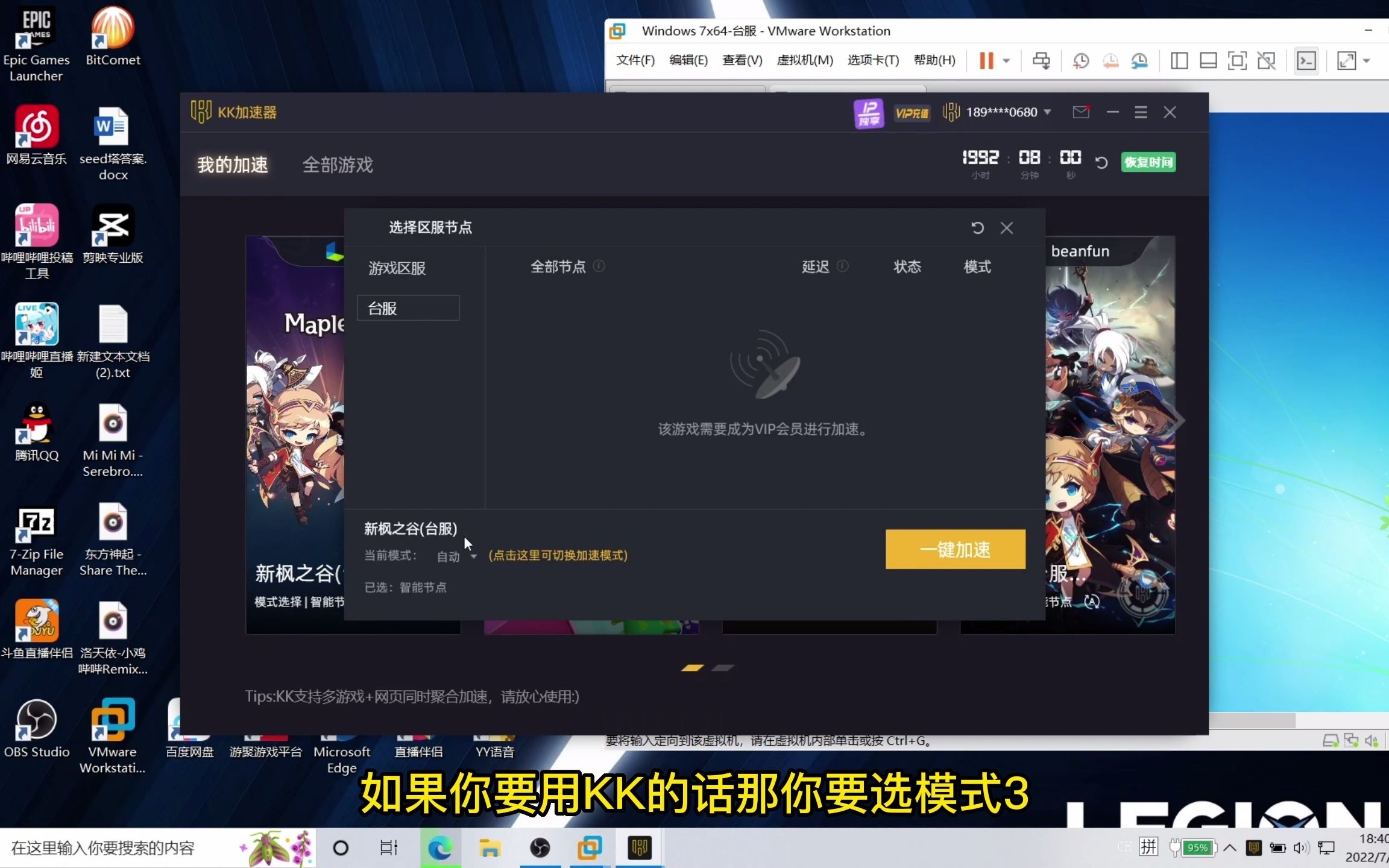1389x868 pixels.
Task: Take a VMware snapshot
Action: coord(1081,60)
